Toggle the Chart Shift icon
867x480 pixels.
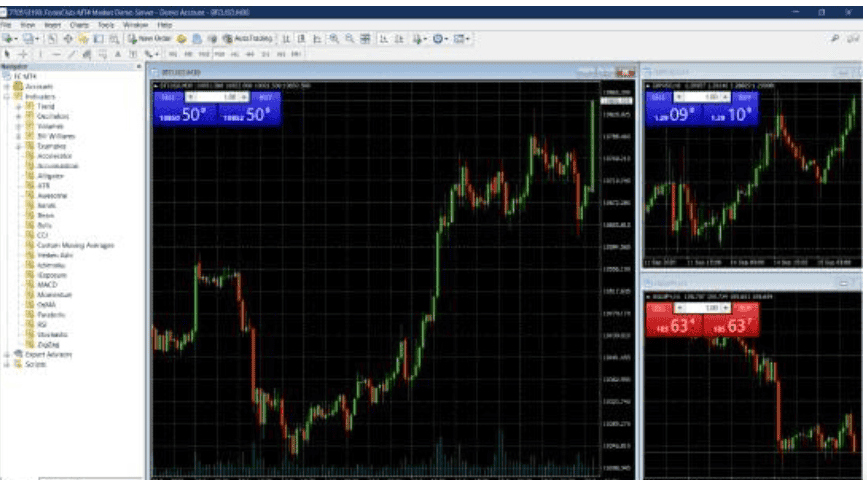(x=399, y=39)
